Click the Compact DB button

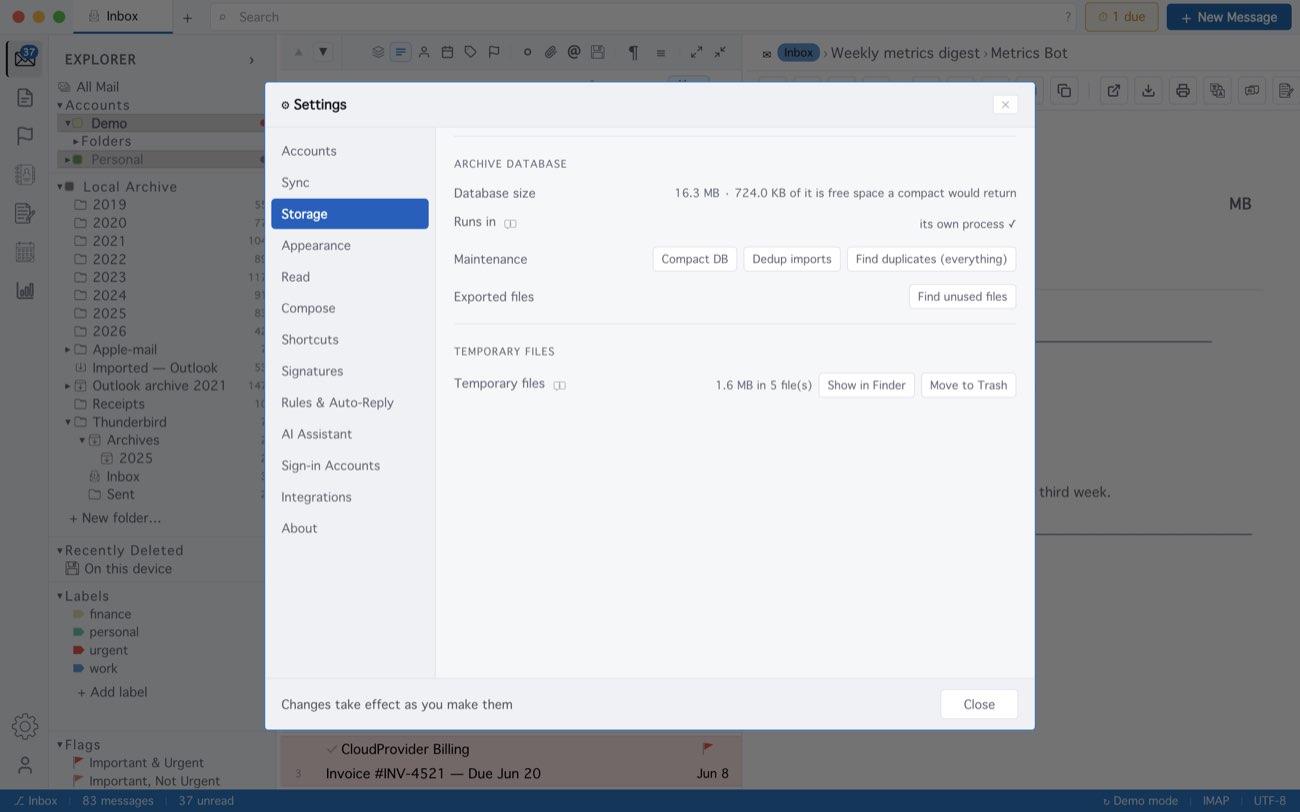click(x=695, y=259)
